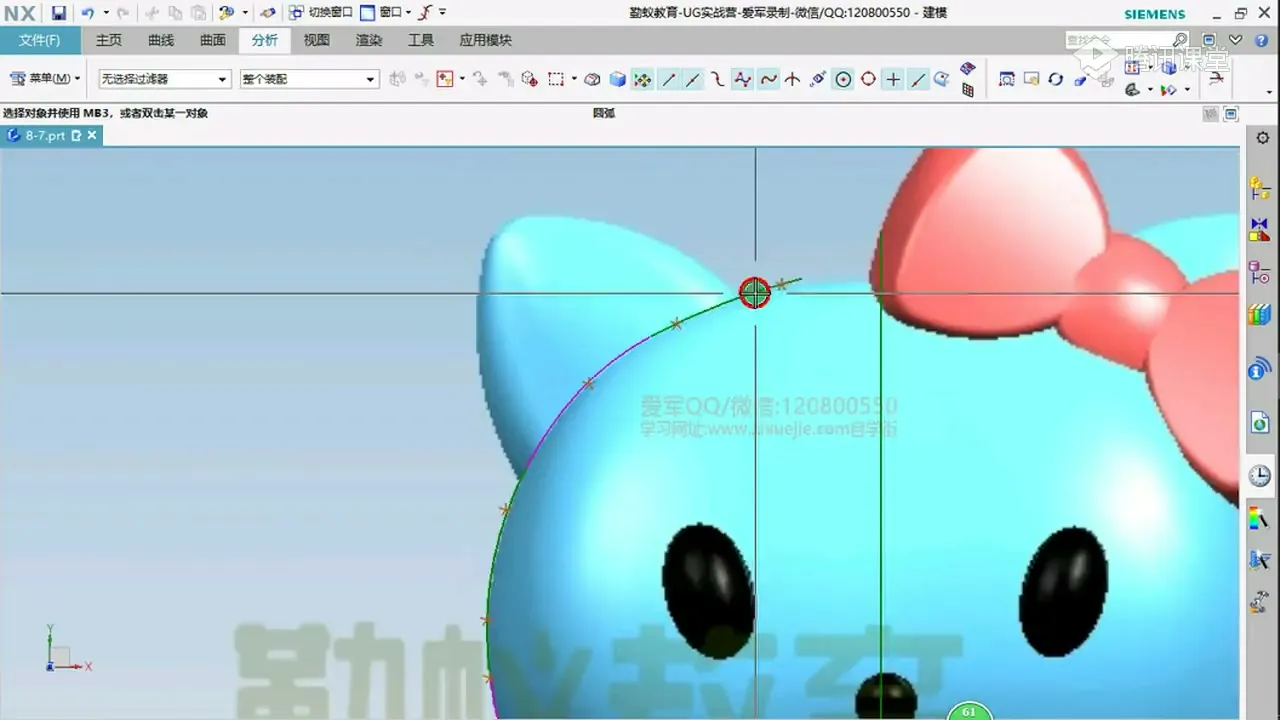1280x720 pixels.
Task: Open the Assembly Navigator sidebar icon
Action: coord(1259,188)
